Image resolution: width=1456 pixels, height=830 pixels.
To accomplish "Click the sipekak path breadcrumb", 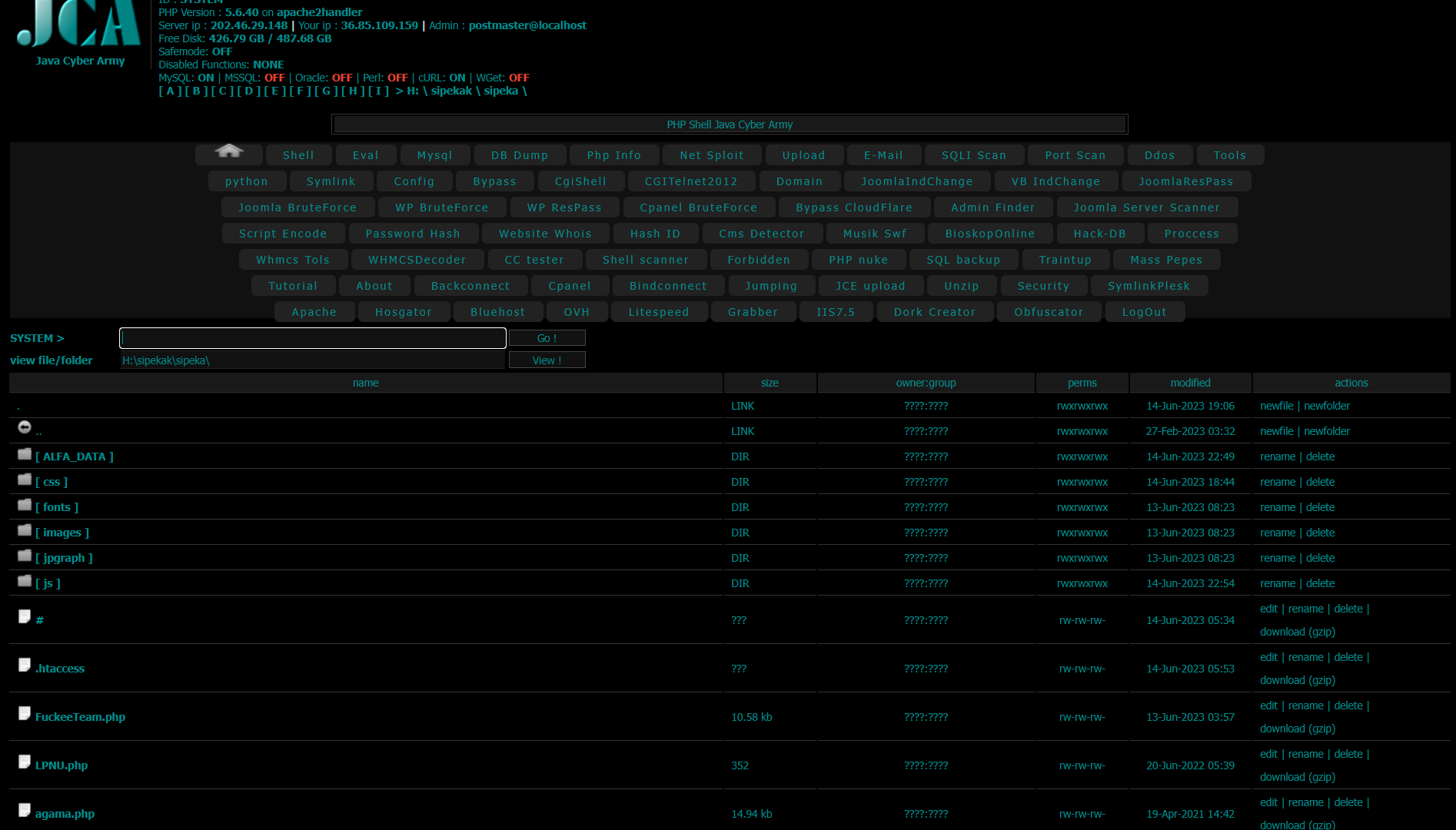I will point(451,91).
